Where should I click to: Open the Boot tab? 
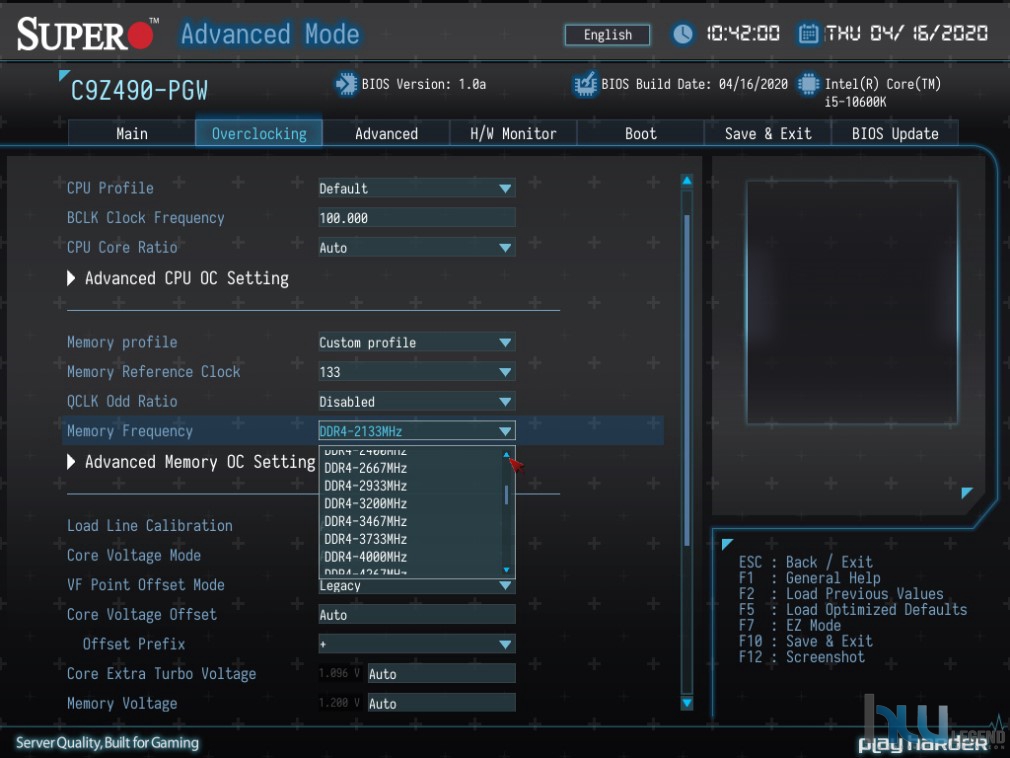640,133
